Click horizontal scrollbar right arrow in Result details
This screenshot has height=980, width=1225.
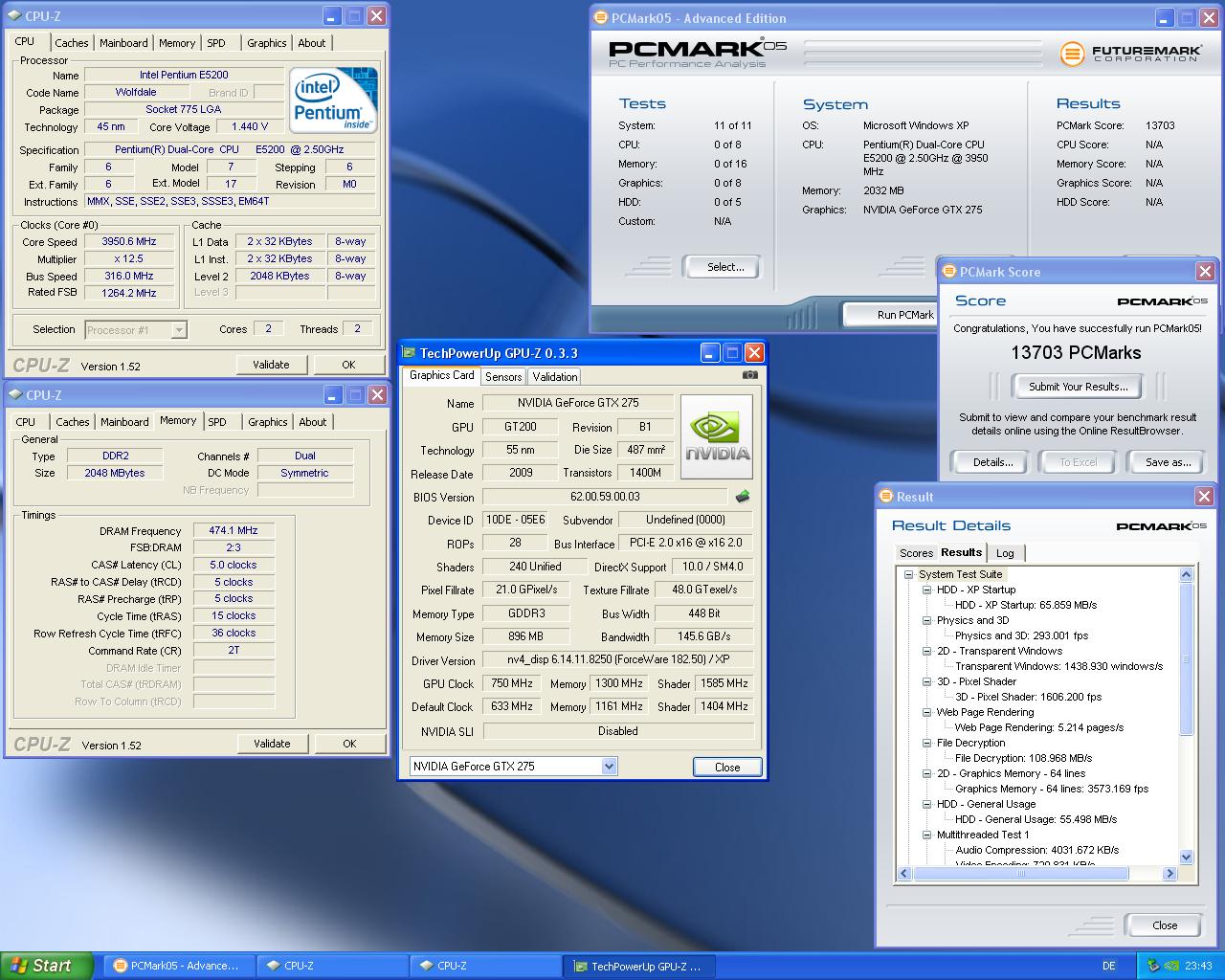(1169, 873)
